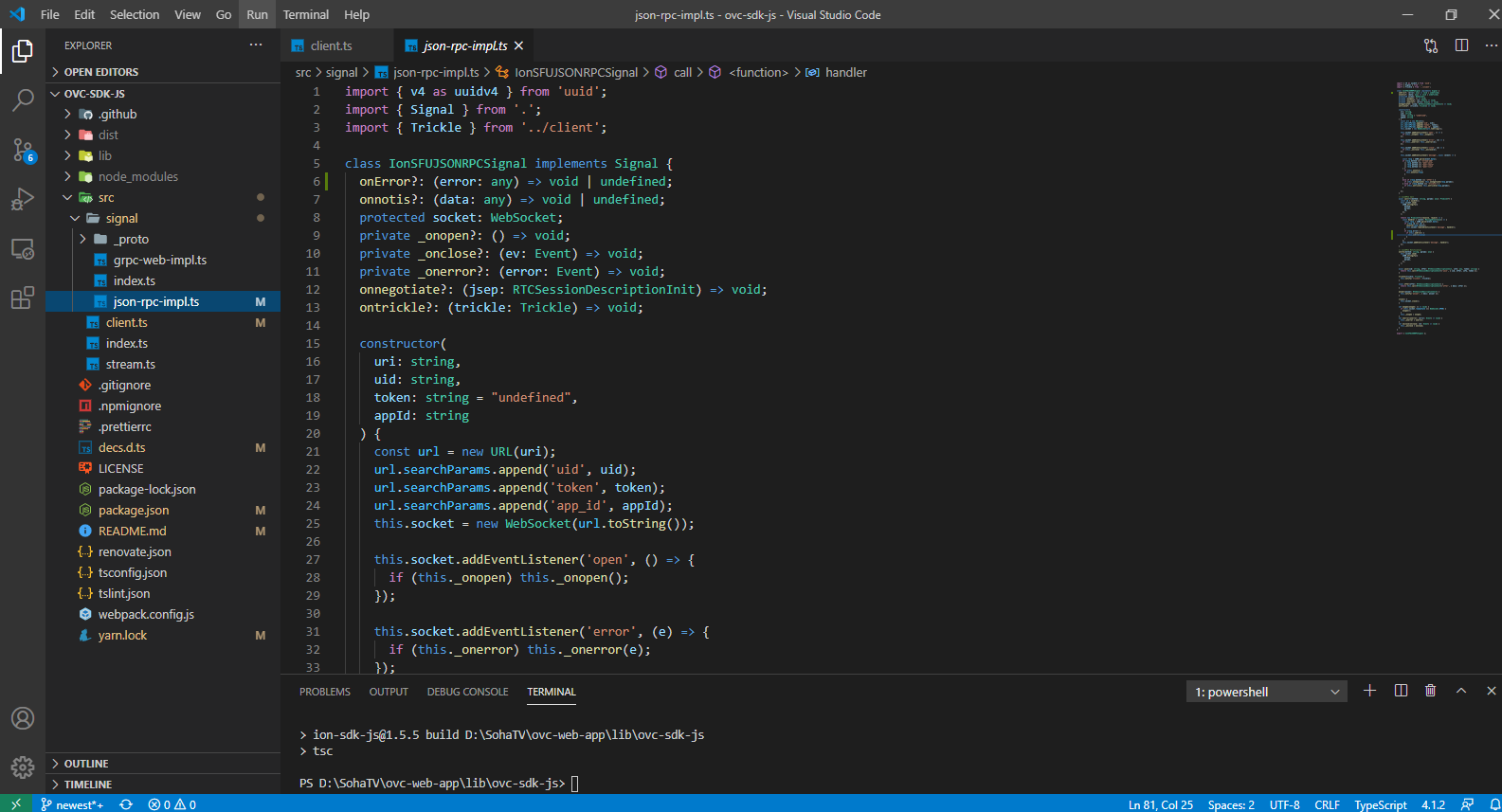Open the Explorer view in the activity bar

(x=23, y=51)
